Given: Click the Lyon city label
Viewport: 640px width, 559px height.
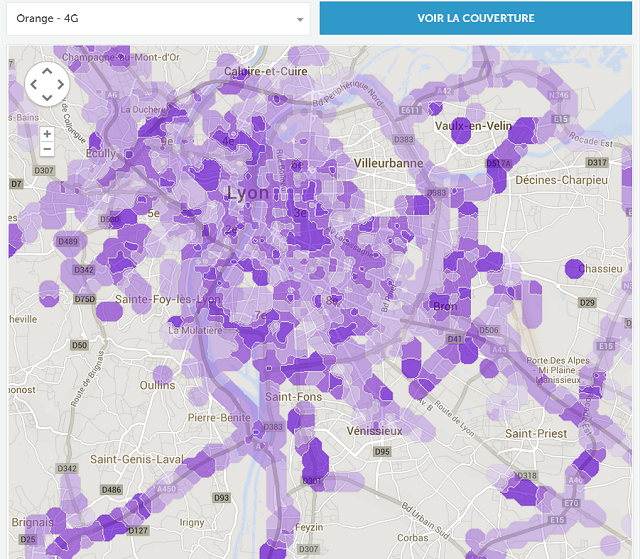Looking at the screenshot, I should (248, 193).
